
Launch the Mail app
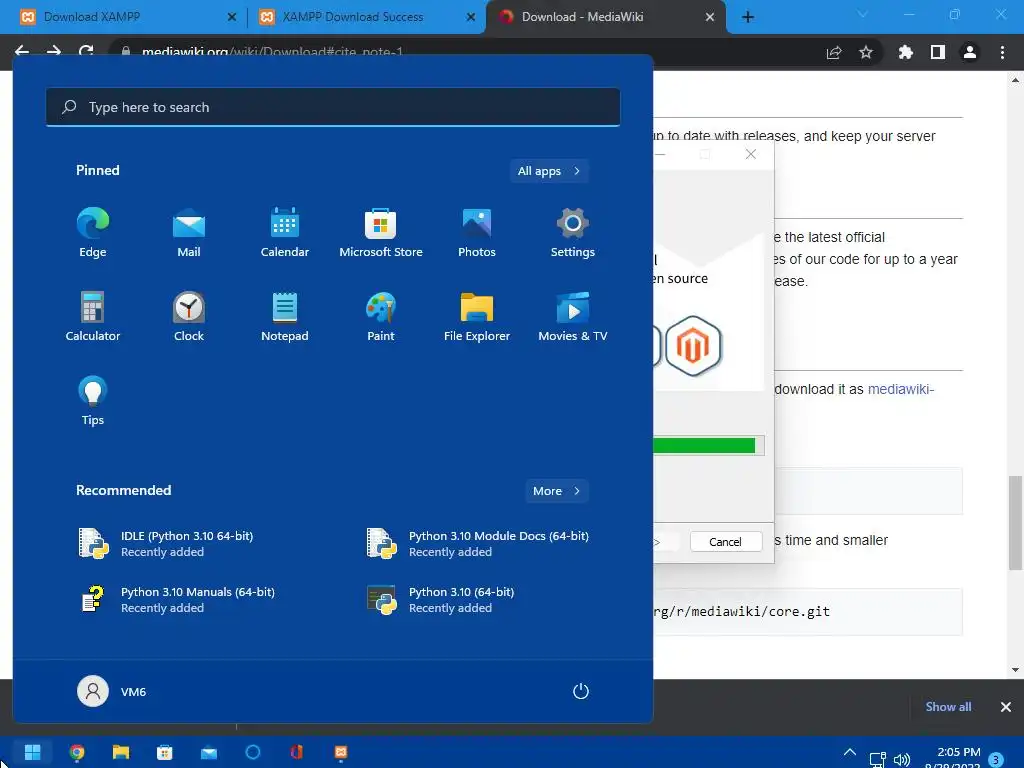click(x=189, y=232)
